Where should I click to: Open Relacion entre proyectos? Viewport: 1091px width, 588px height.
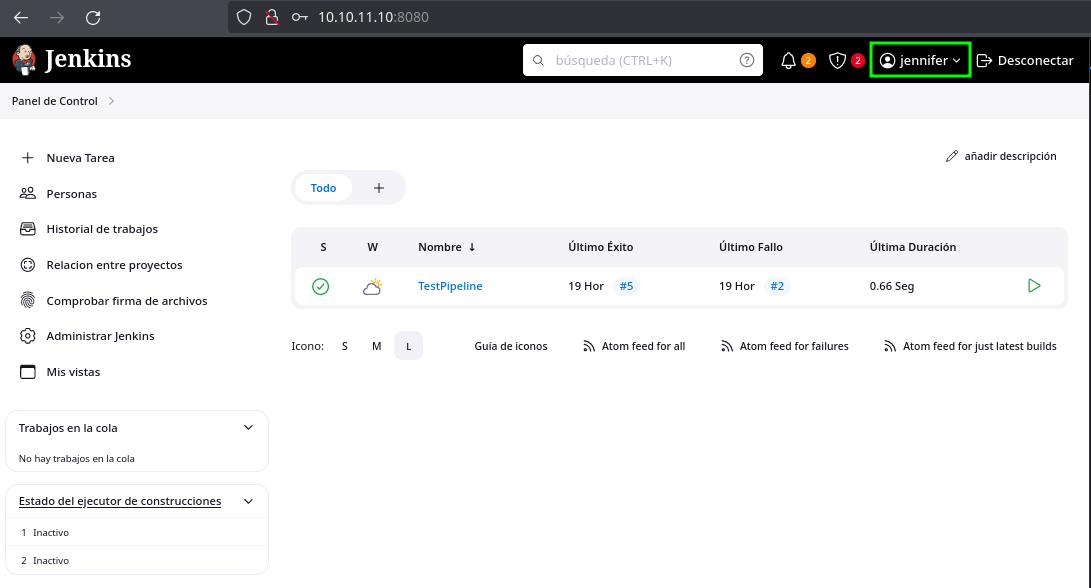click(x=114, y=265)
